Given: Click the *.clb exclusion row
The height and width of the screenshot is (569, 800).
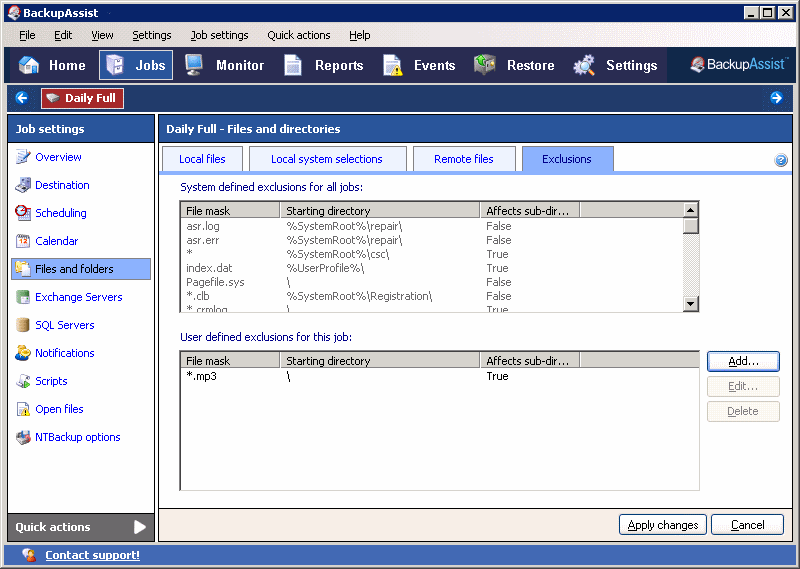Looking at the screenshot, I should [x=432, y=296].
